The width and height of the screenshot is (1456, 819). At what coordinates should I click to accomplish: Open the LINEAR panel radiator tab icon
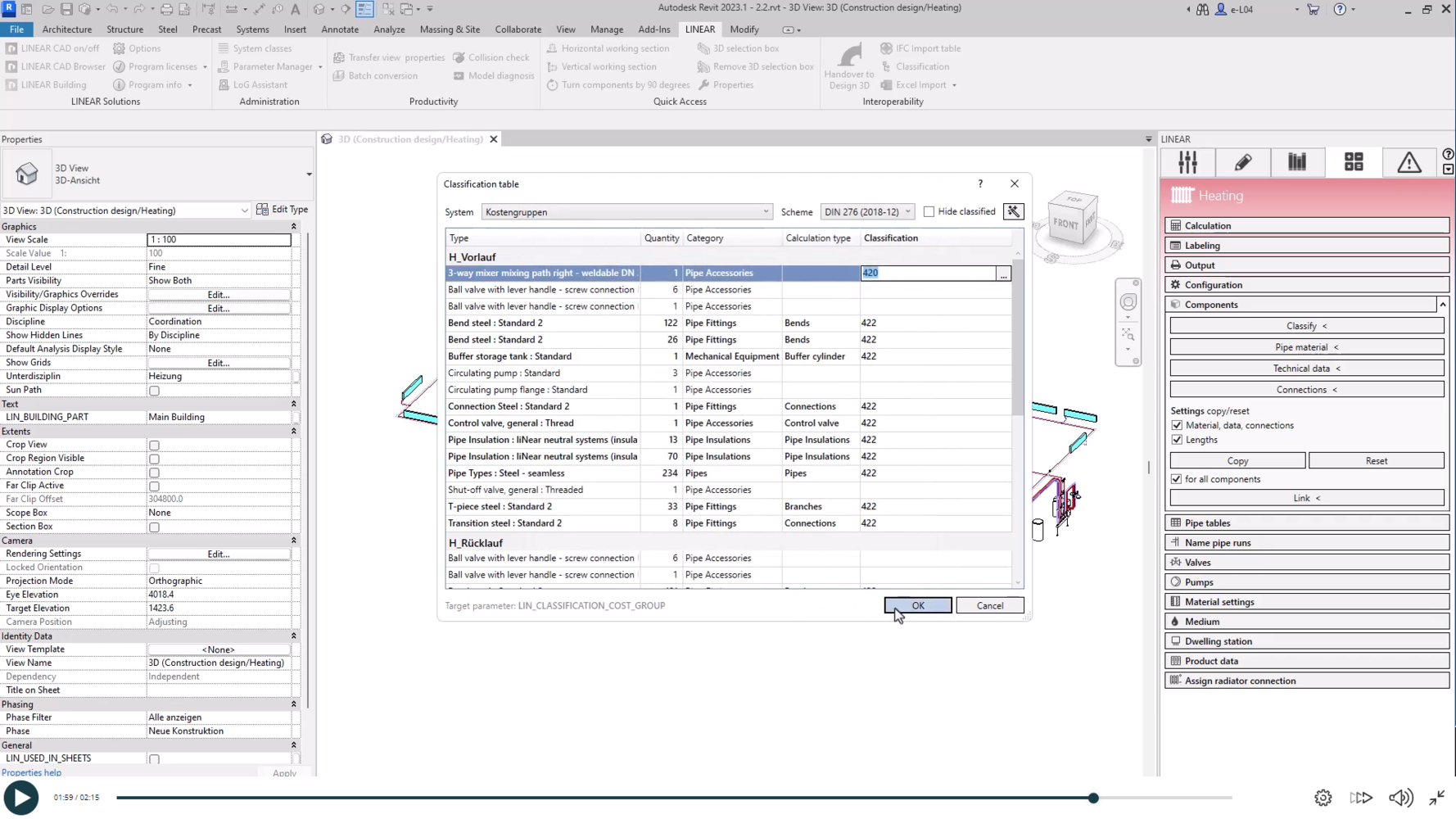1297,162
